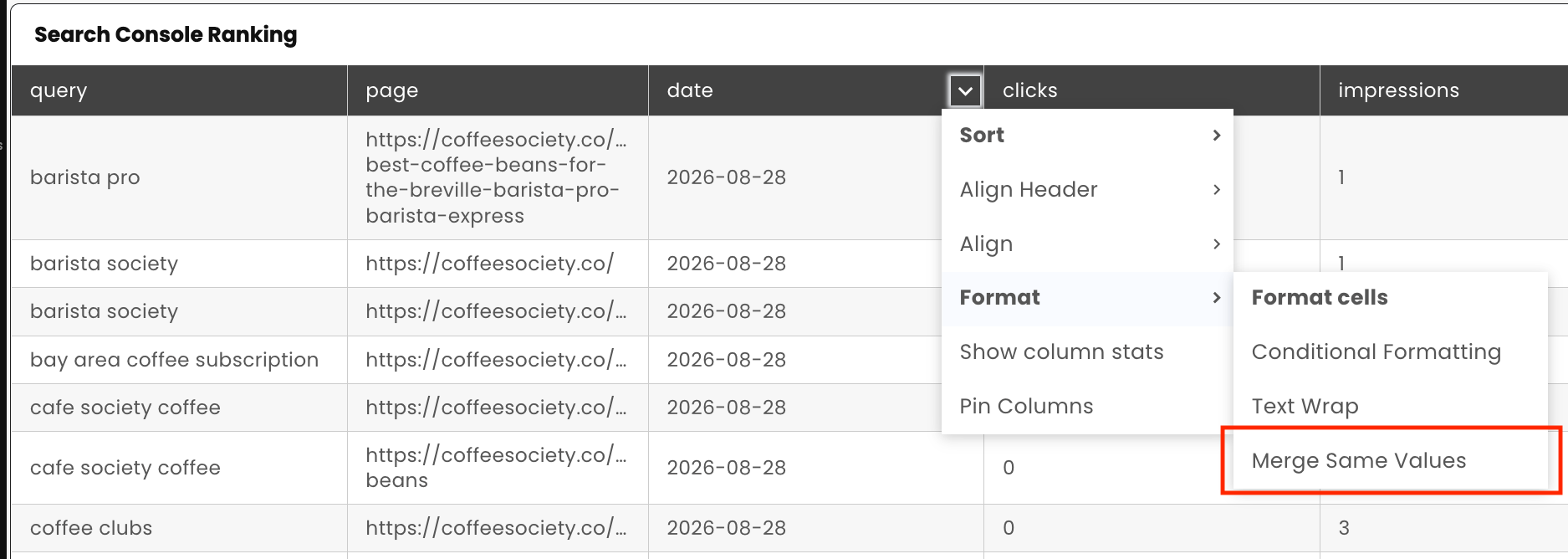
Task: Select the bay area coffee subscription cell
Action: click(179, 360)
